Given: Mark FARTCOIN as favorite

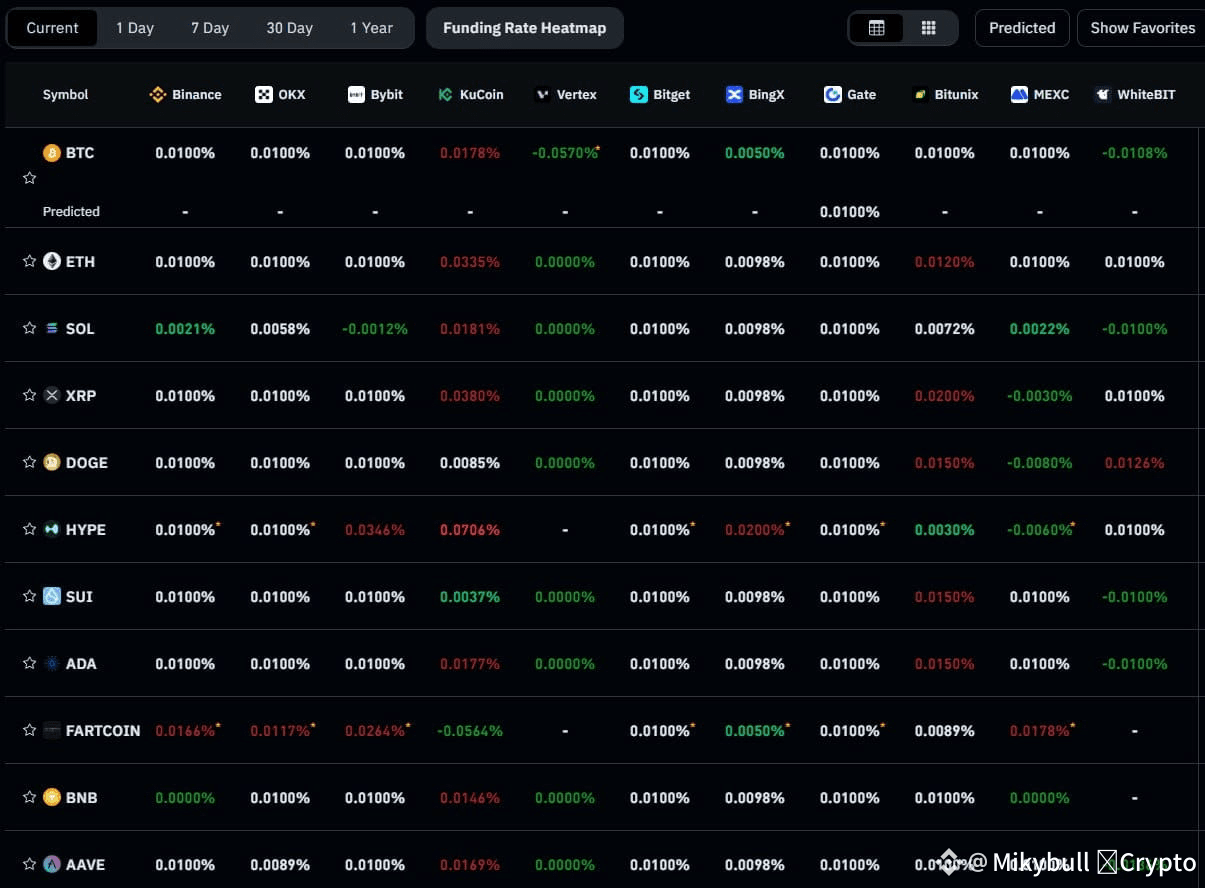Looking at the screenshot, I should pos(30,730).
